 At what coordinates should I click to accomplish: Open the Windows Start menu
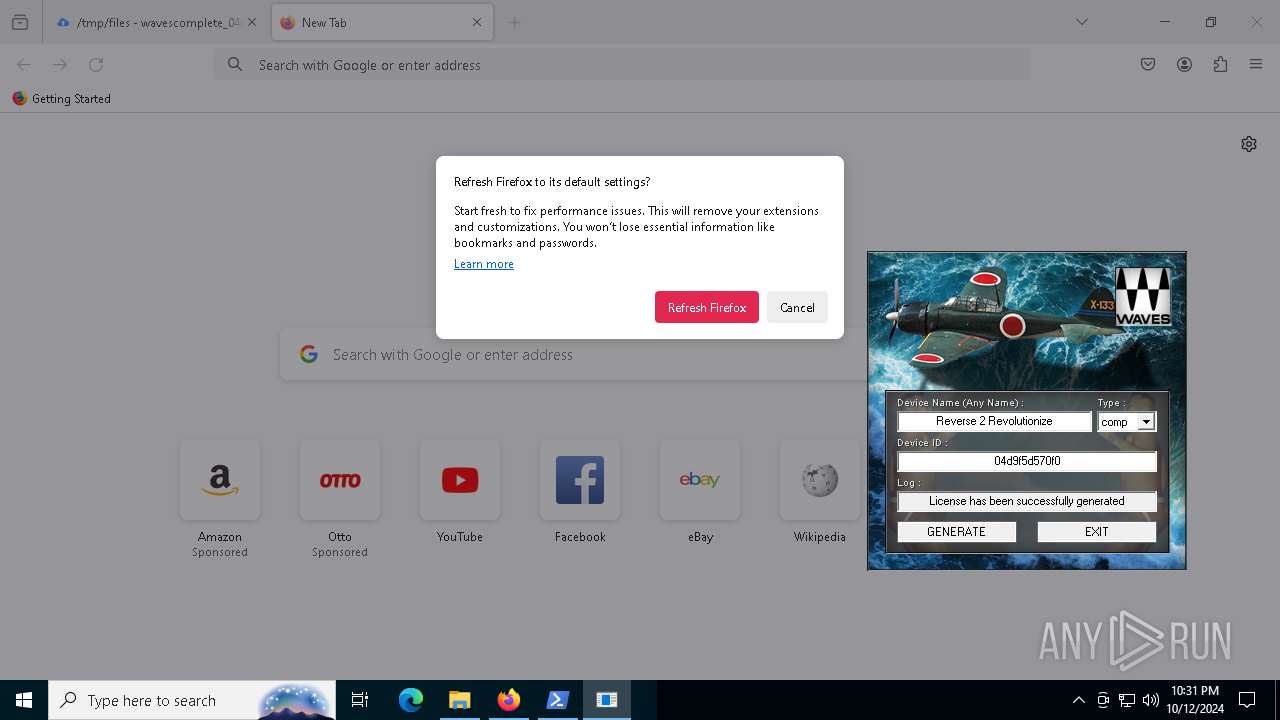coord(24,700)
